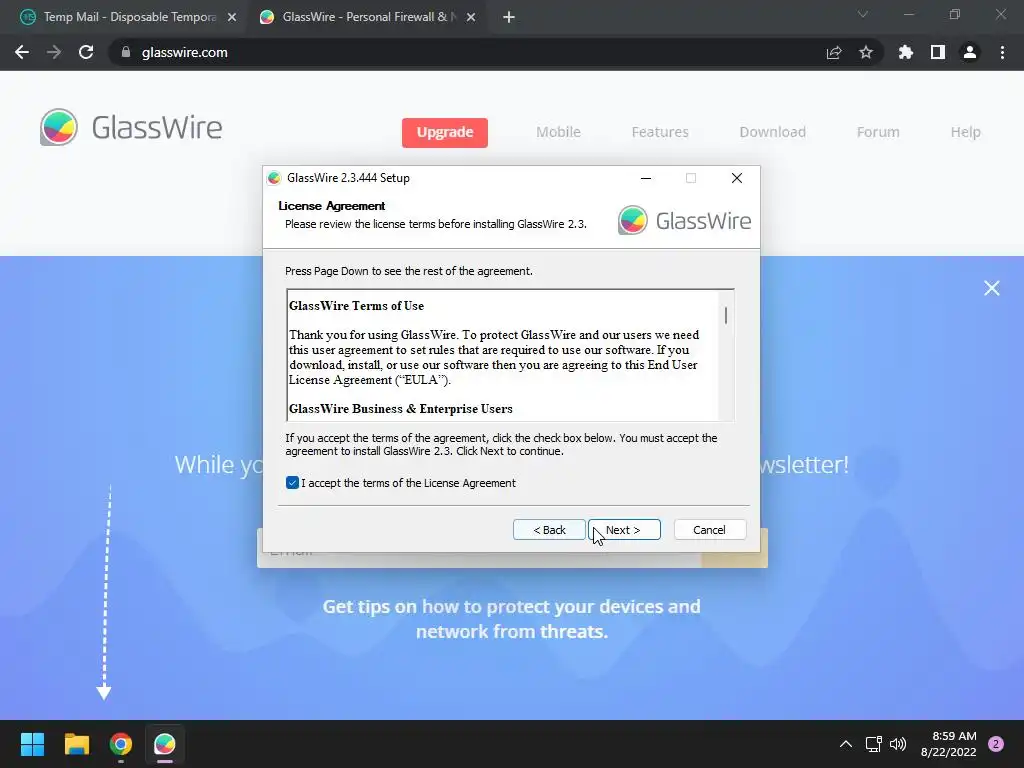Dismiss newsletter banner with white X
This screenshot has width=1024, height=768.
pyautogui.click(x=991, y=288)
